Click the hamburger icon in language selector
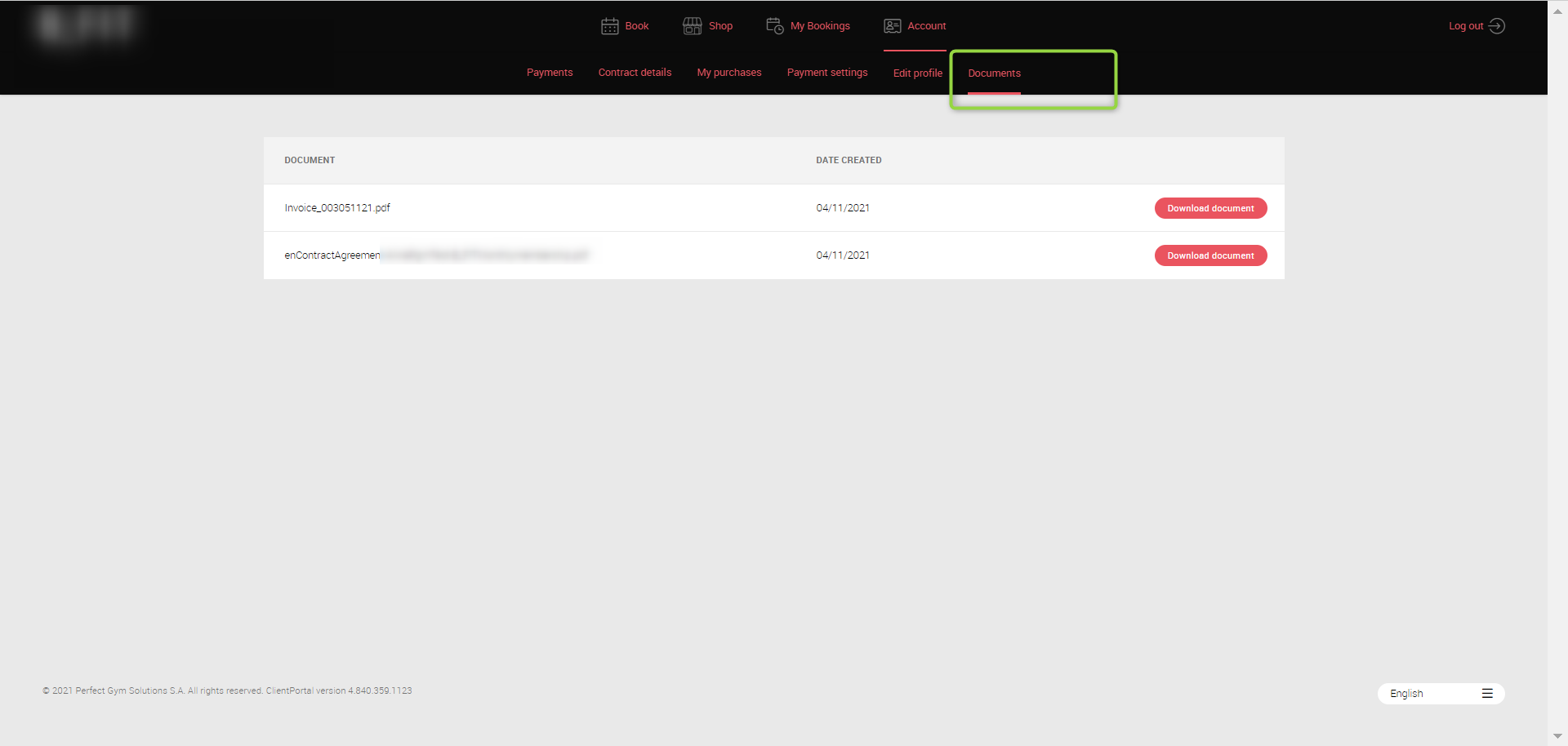The image size is (1568, 746). pos(1487,694)
